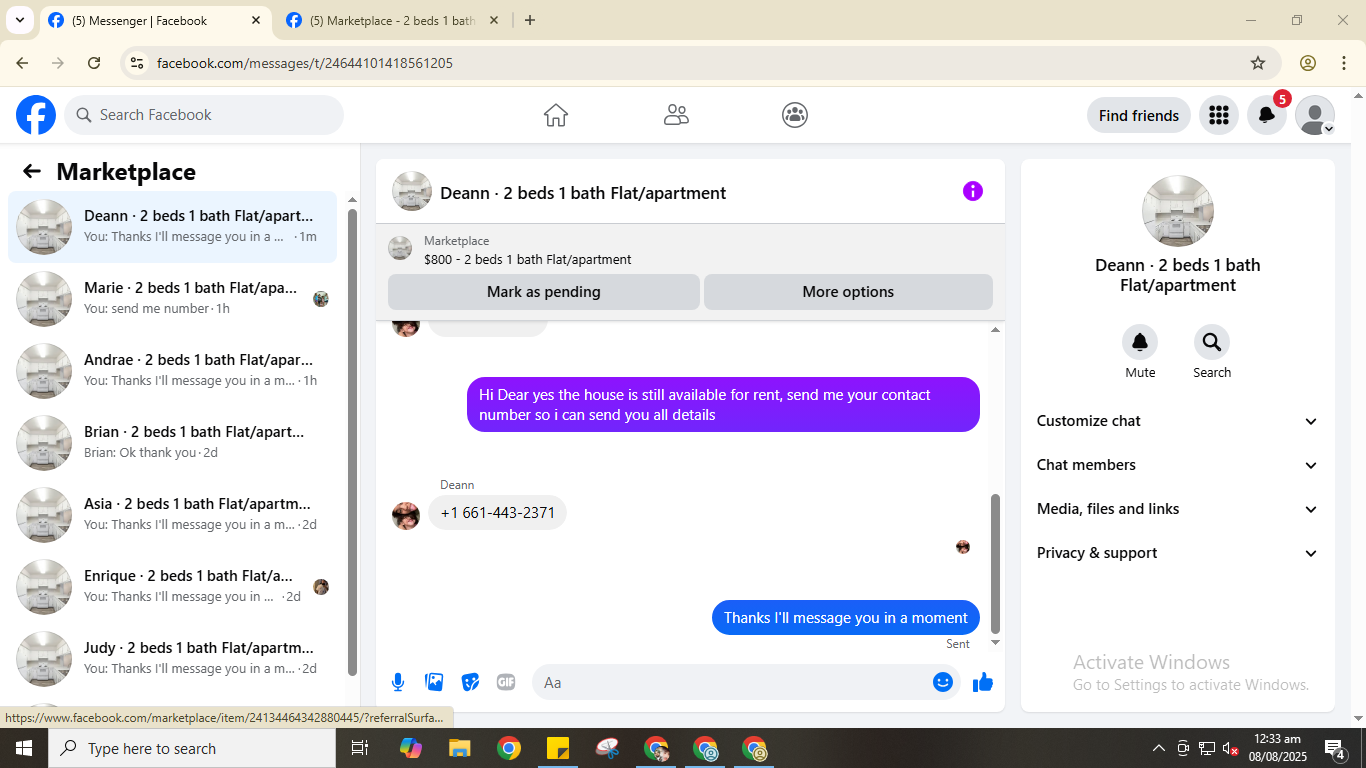Reload the page in browser toolbar
Viewport: 1366px width, 768px height.
pyautogui.click(x=94, y=63)
